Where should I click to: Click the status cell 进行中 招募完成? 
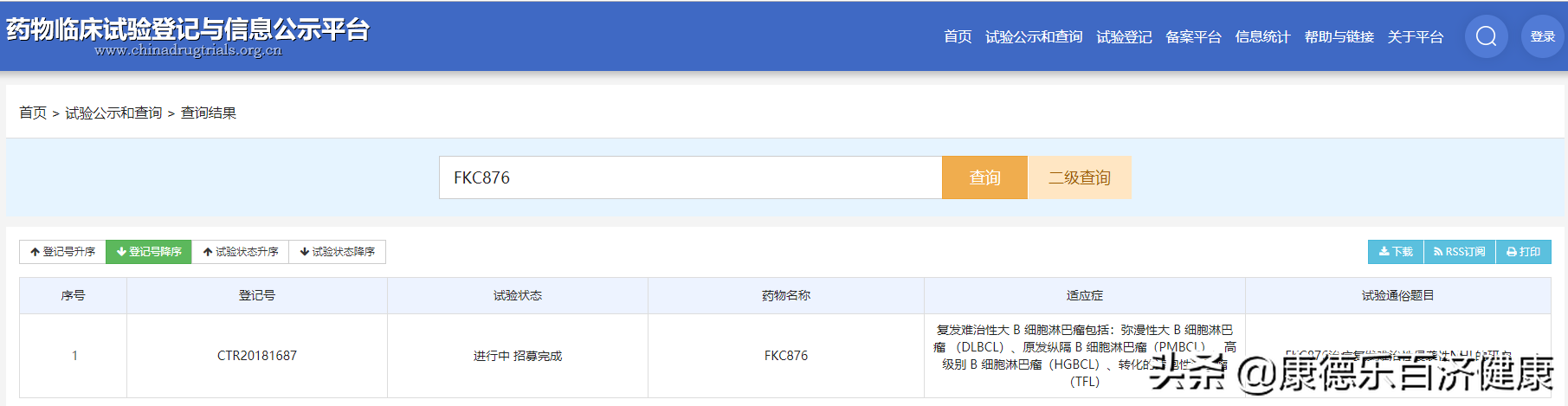[518, 356]
